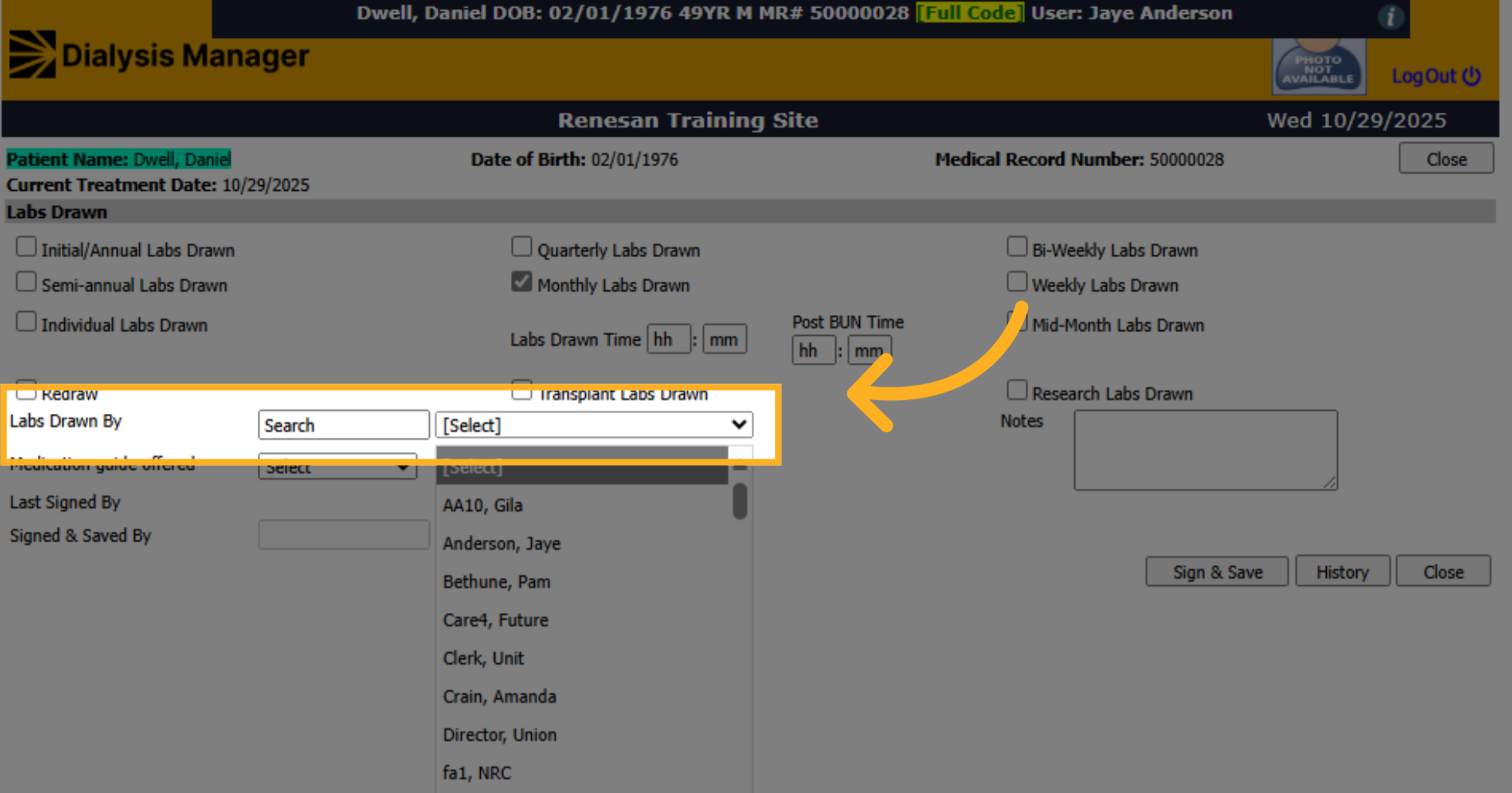Screen dimensions: 1512x793
Task: Choose Director, Union in the dropdown list
Action: click(x=582, y=735)
